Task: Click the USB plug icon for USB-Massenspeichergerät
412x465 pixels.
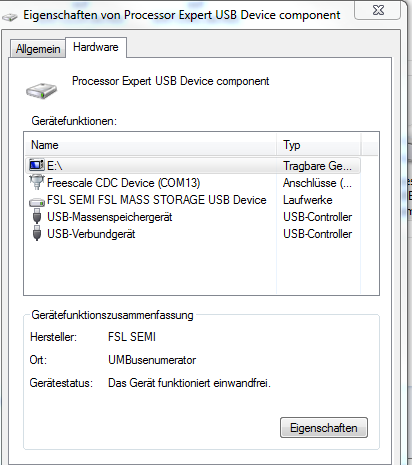Action: (37, 217)
